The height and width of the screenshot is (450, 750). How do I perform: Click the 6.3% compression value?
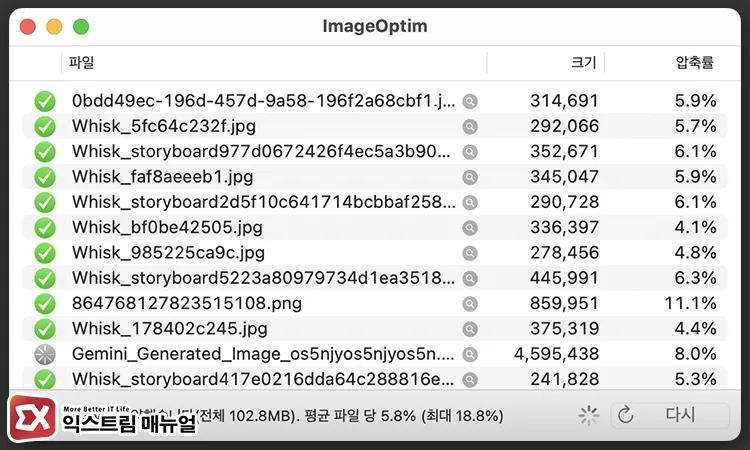pos(695,278)
